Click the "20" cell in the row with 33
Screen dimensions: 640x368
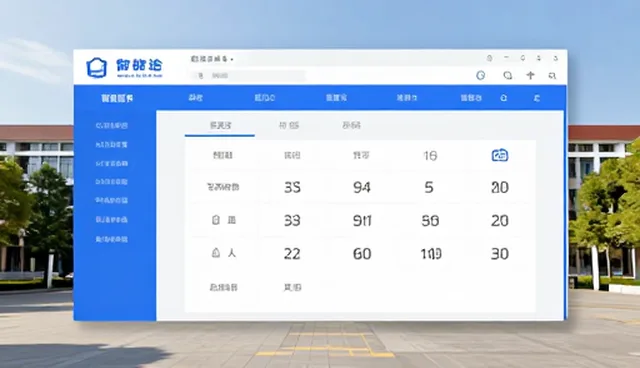tap(500, 221)
